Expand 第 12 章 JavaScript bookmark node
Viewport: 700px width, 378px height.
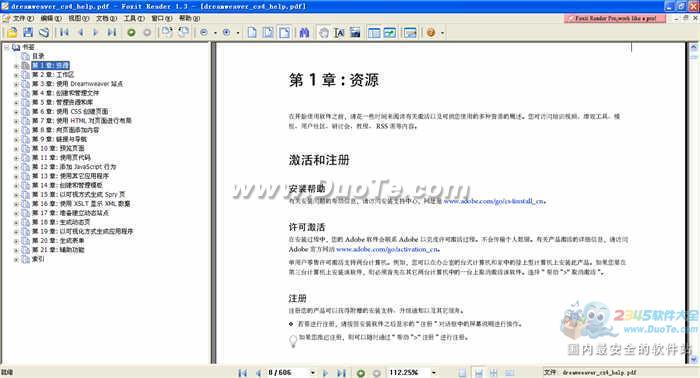16,167
